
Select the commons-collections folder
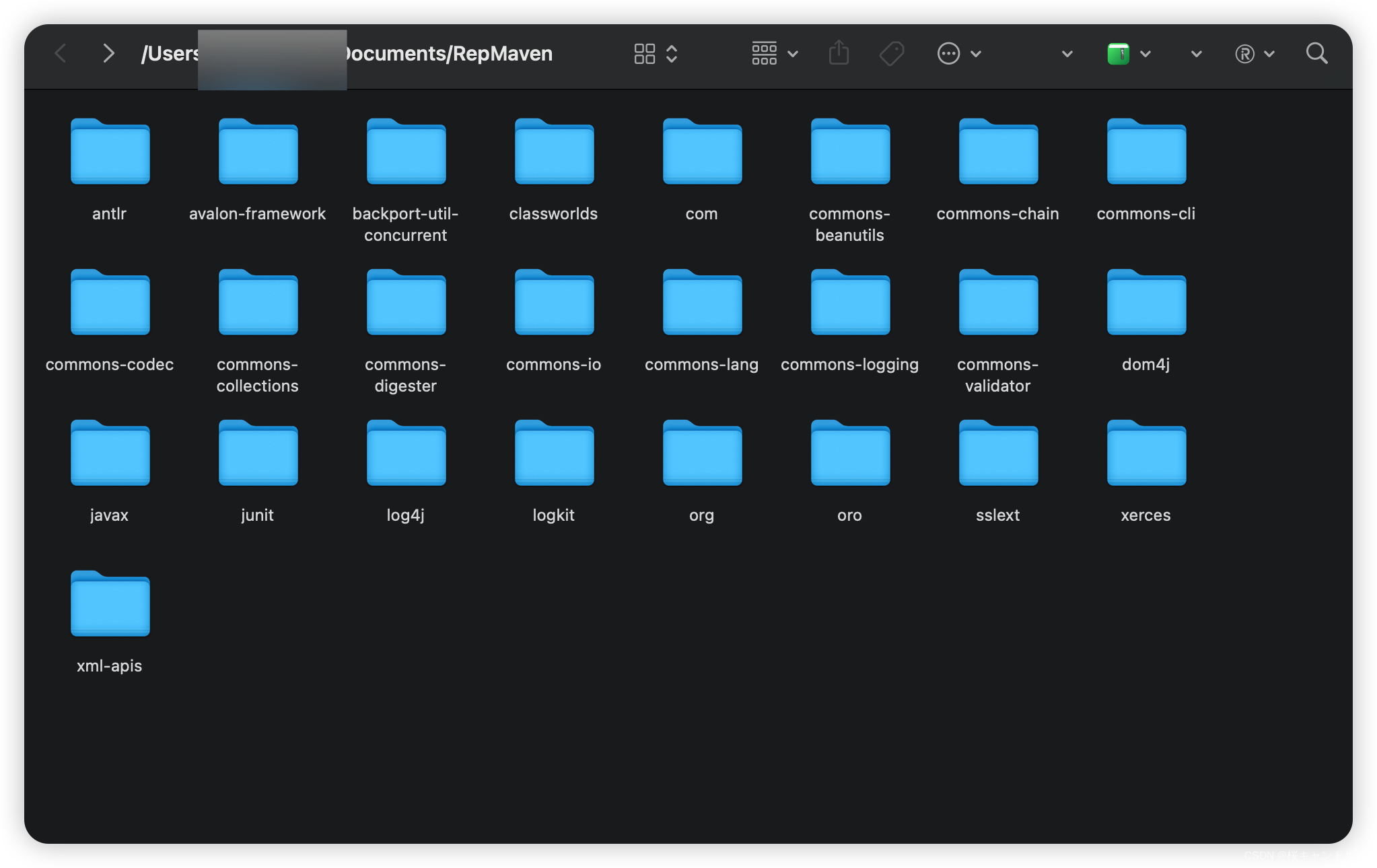tap(258, 301)
